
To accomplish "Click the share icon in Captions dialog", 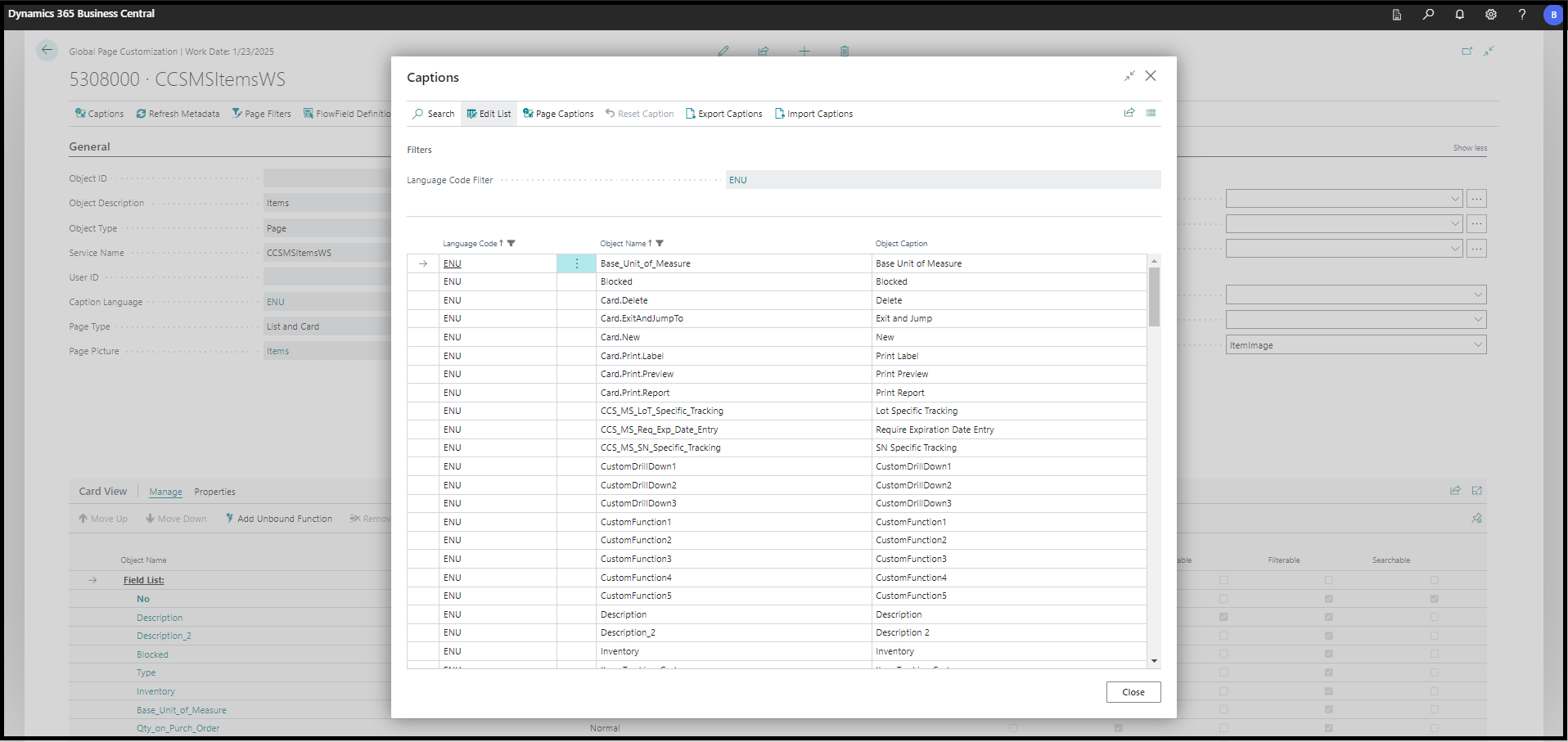I will coord(1129,113).
